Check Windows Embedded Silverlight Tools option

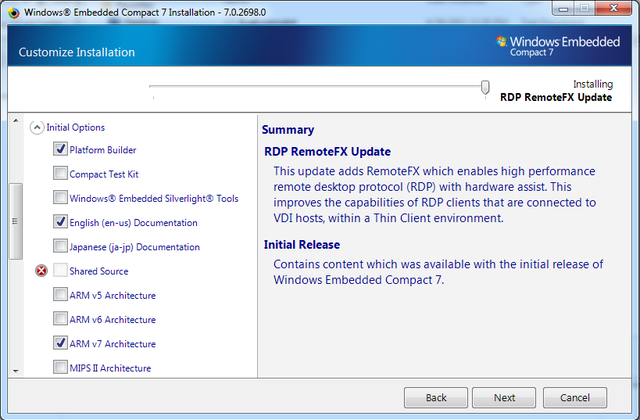click(60, 197)
